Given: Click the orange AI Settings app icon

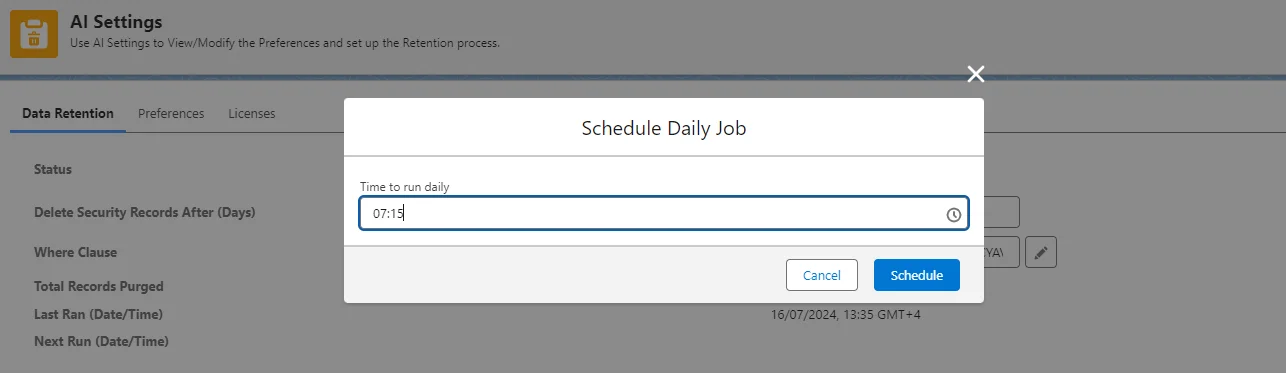Looking at the screenshot, I should (34, 34).
